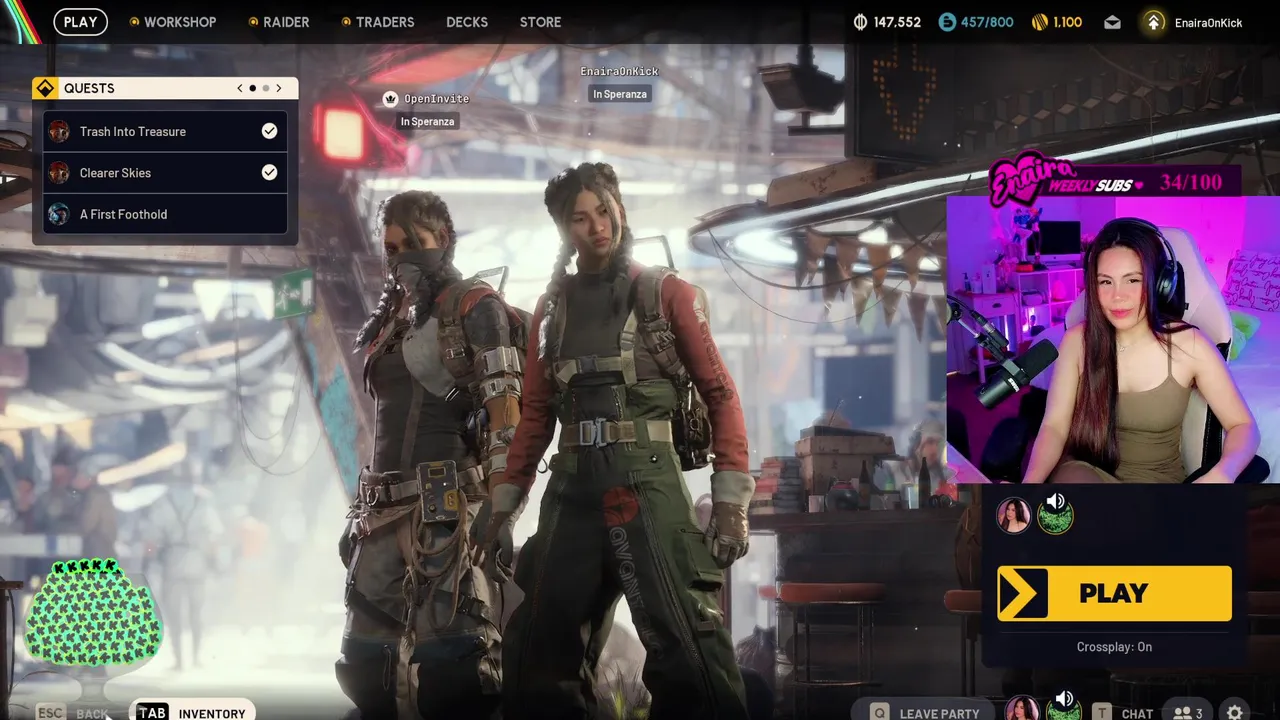Open the DECKS tab
Viewport: 1280px width, 720px height.
pos(467,22)
